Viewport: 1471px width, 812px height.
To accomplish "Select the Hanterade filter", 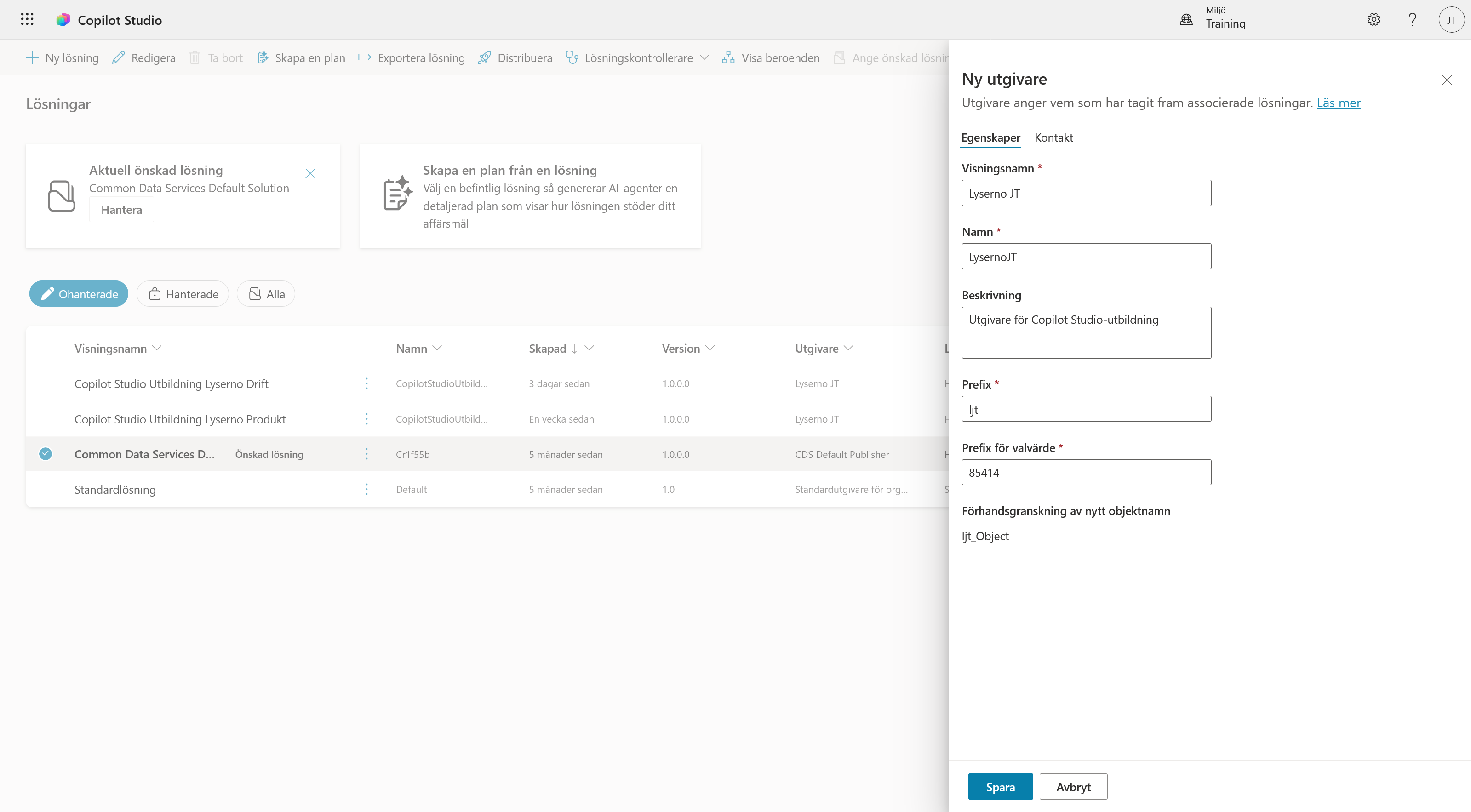I will (x=183, y=293).
